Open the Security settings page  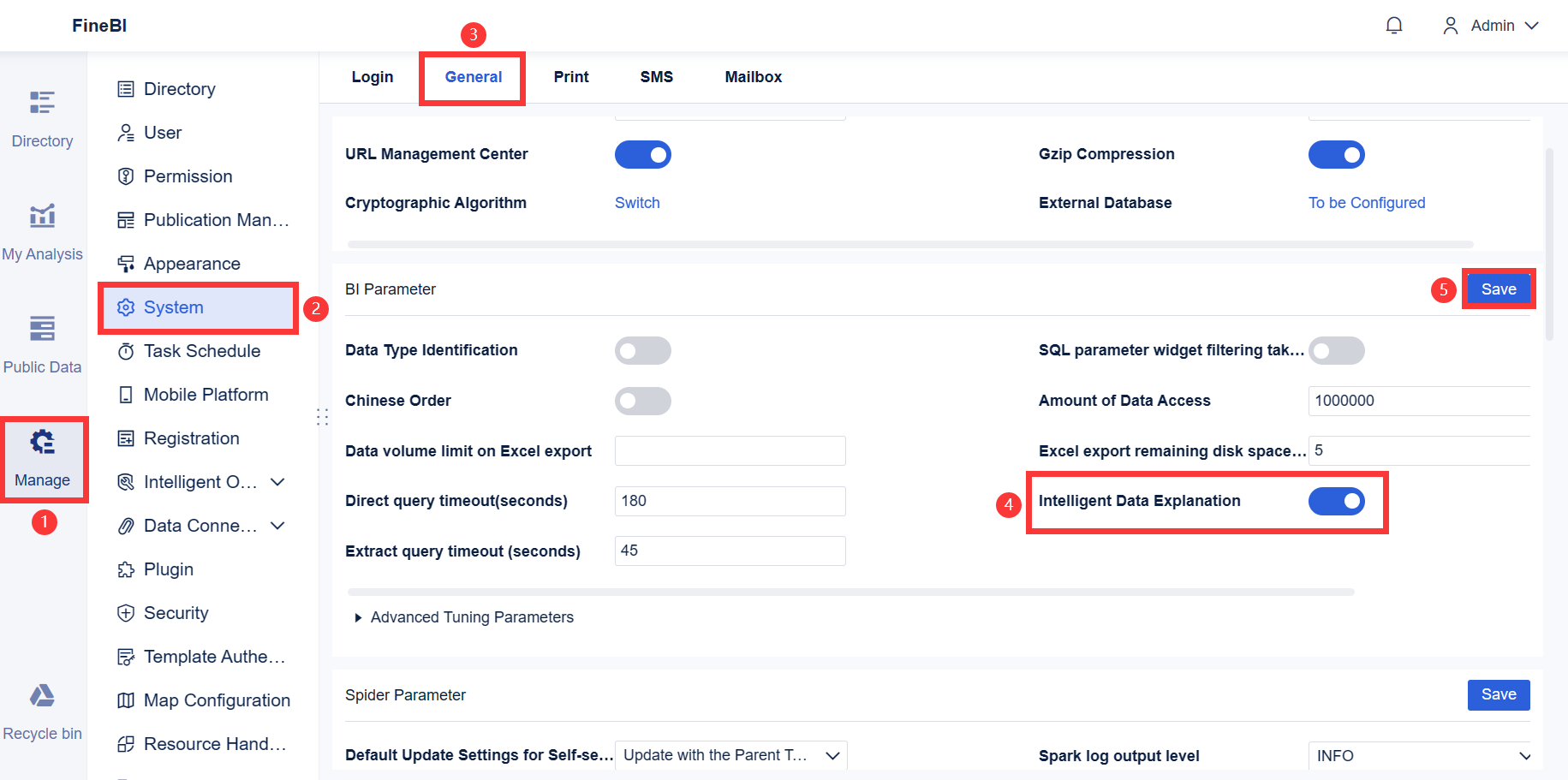[176, 613]
